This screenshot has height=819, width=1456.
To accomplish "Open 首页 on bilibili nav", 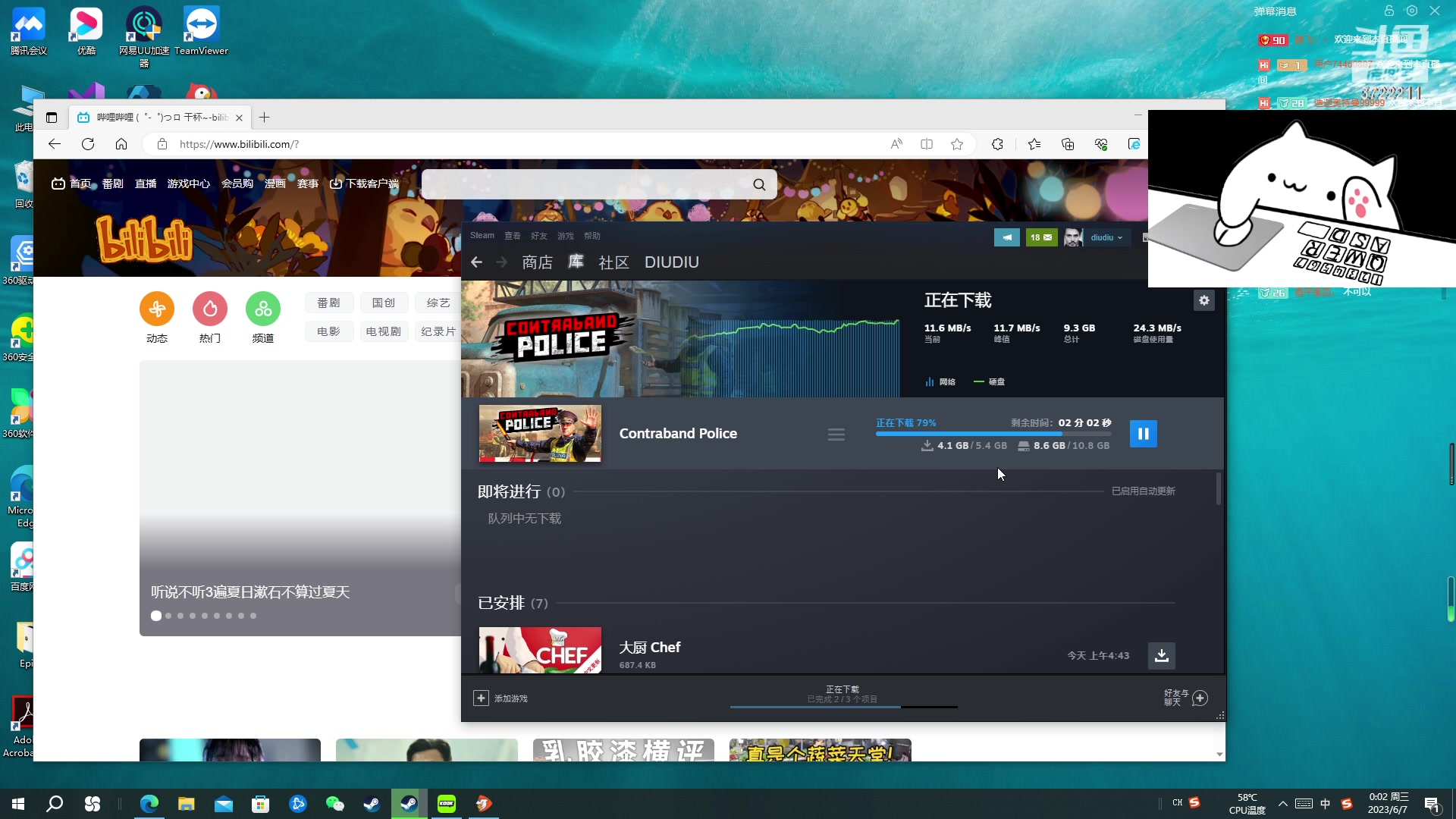I will pos(72,184).
